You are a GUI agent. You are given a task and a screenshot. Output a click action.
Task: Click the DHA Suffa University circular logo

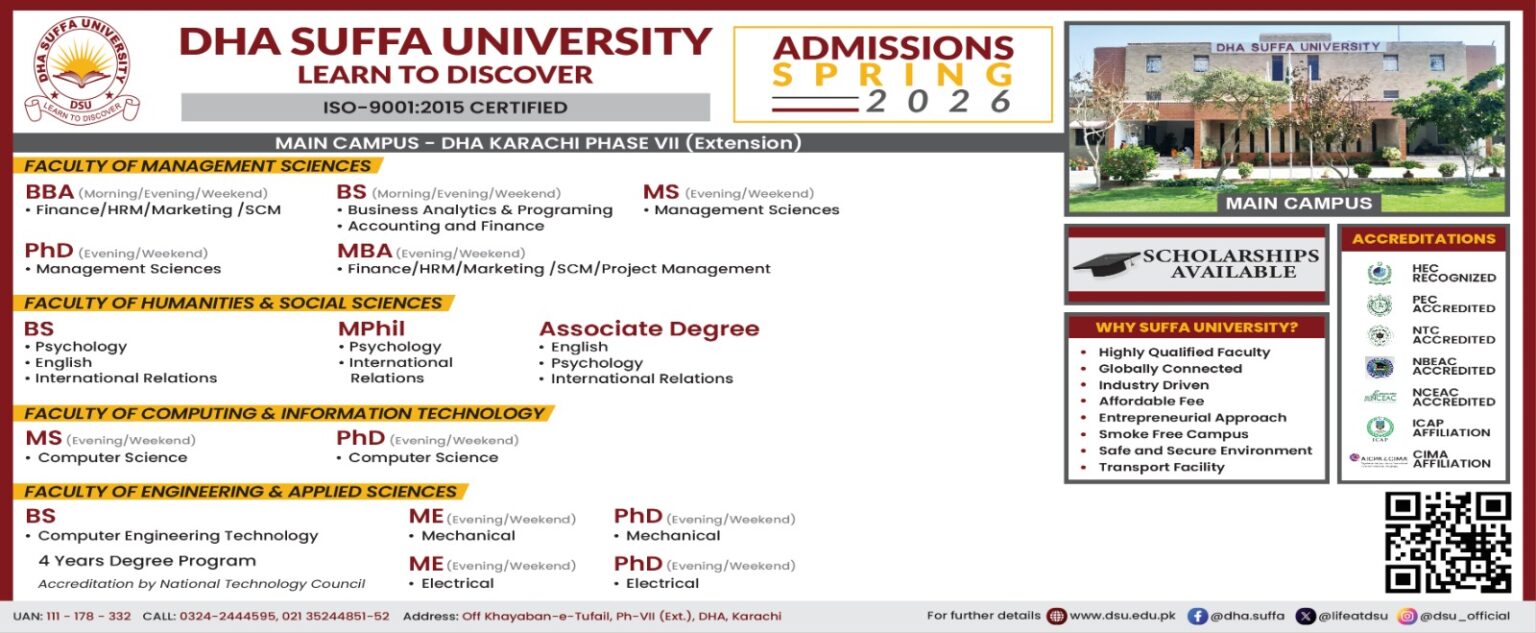82,70
